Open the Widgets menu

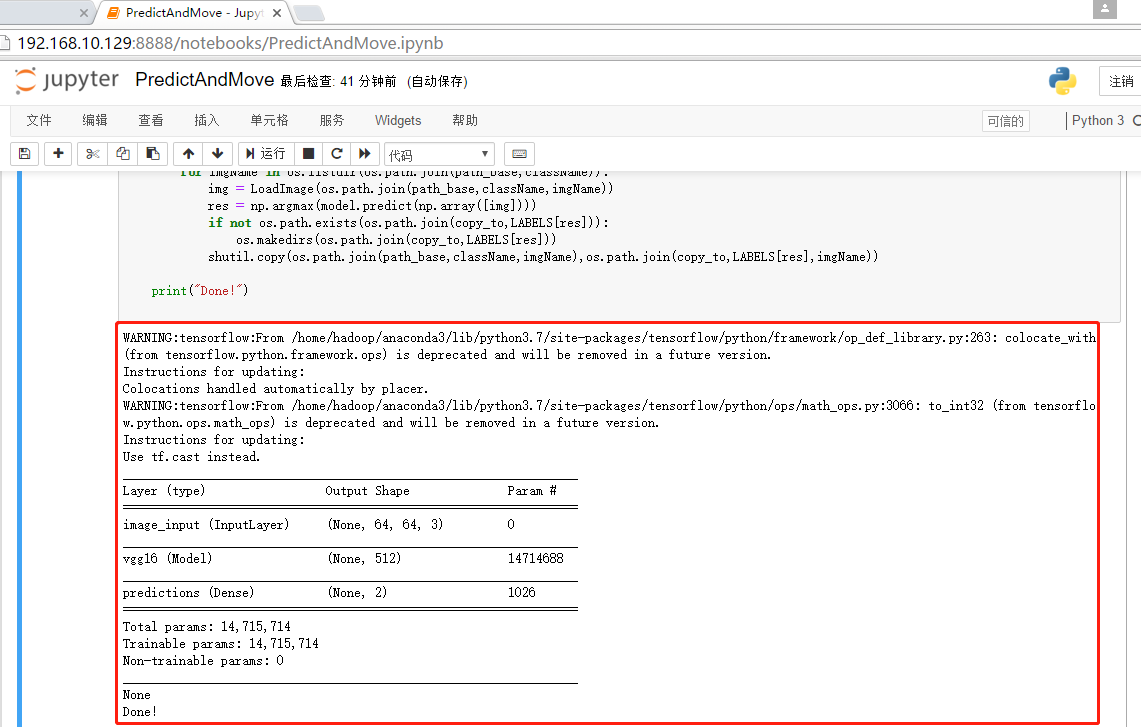tap(398, 120)
